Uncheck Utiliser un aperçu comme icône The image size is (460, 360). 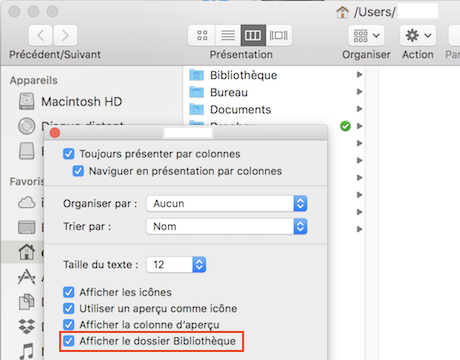tap(69, 309)
